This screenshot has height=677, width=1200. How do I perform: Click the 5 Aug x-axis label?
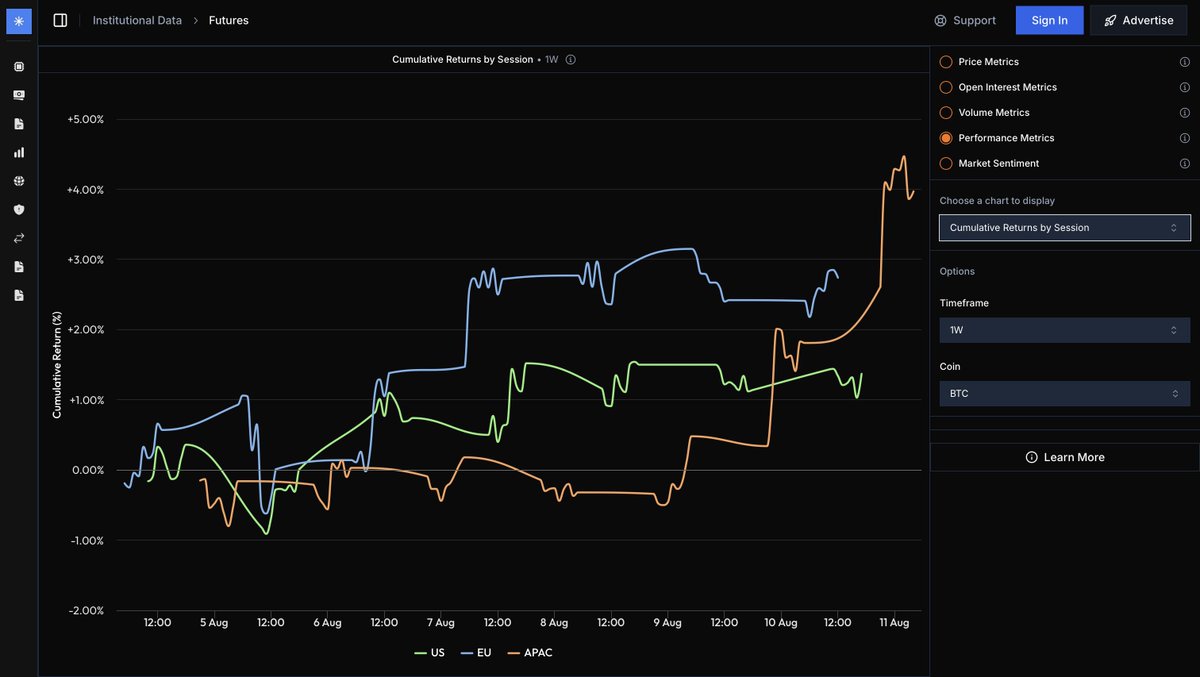[x=214, y=622]
